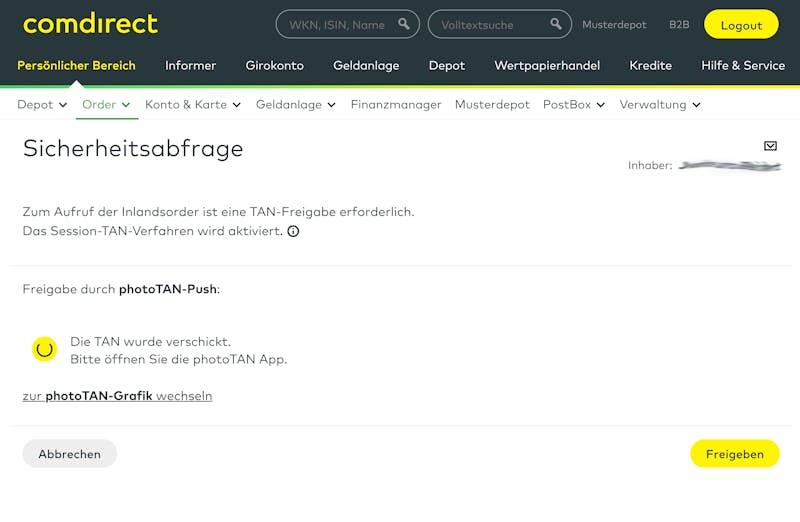Switch to photoTAN-Grafik via the link

pos(117,396)
